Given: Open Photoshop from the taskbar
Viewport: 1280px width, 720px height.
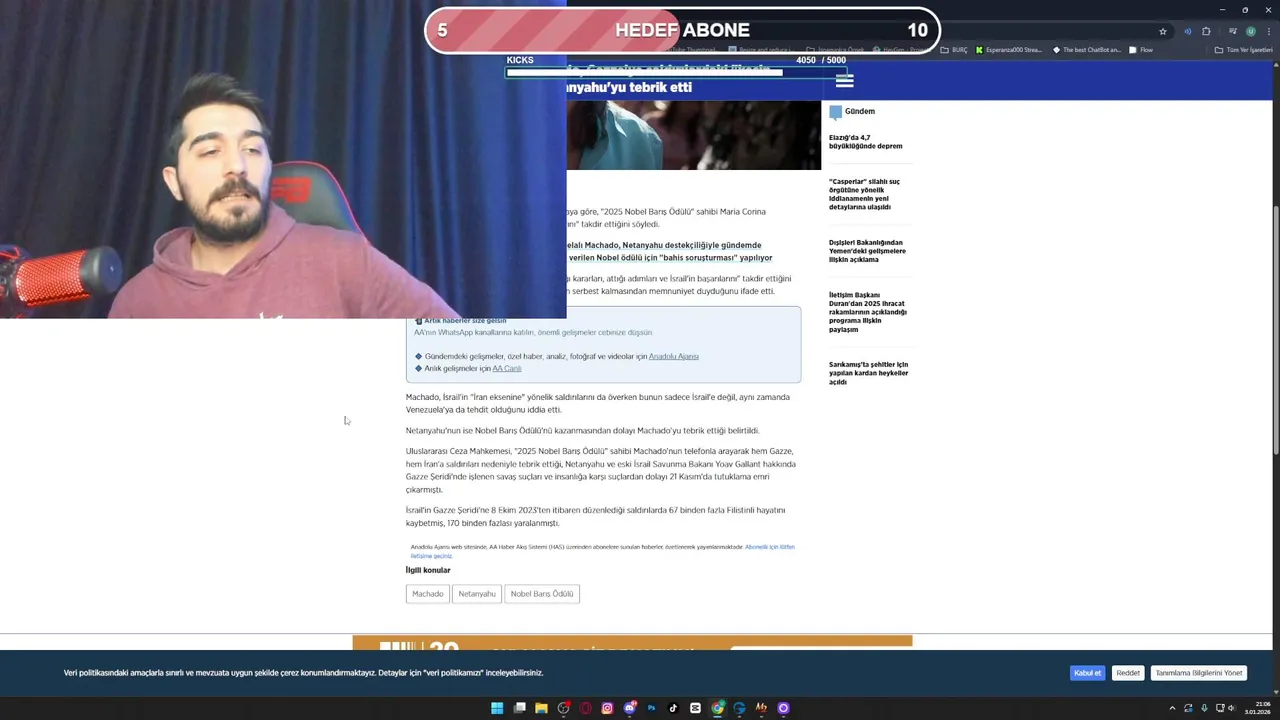Looking at the screenshot, I should (x=651, y=708).
